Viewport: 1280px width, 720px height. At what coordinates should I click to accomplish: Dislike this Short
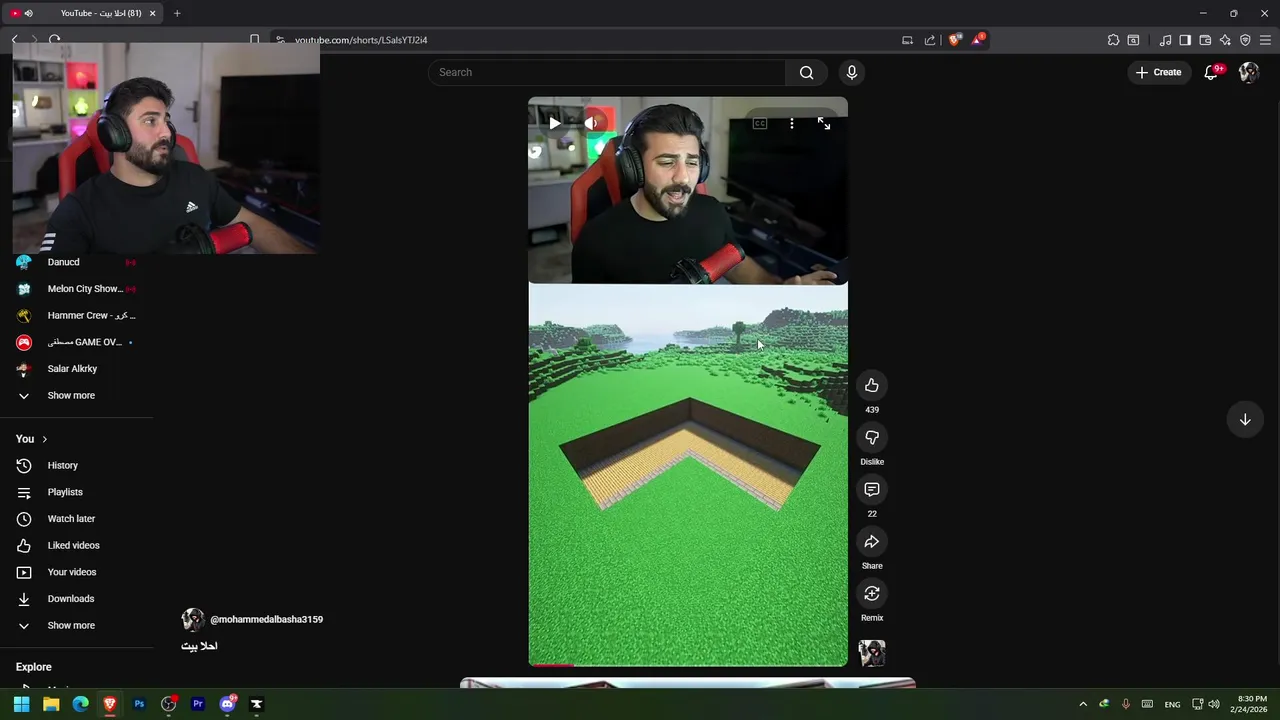tap(872, 438)
